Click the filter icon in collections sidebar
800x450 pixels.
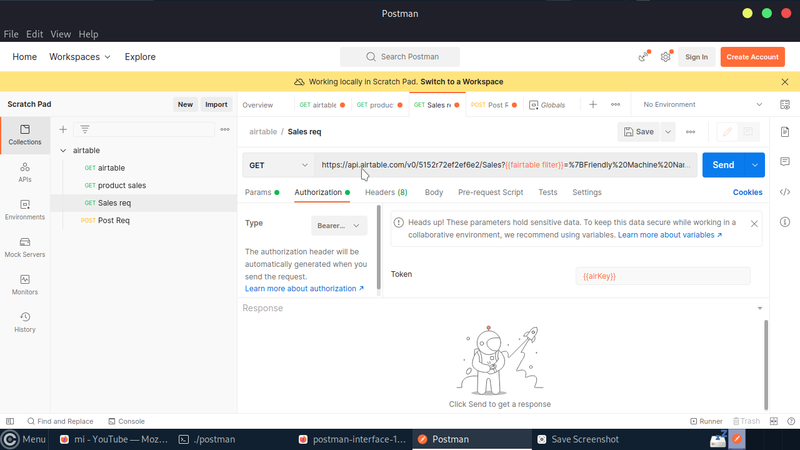85,130
